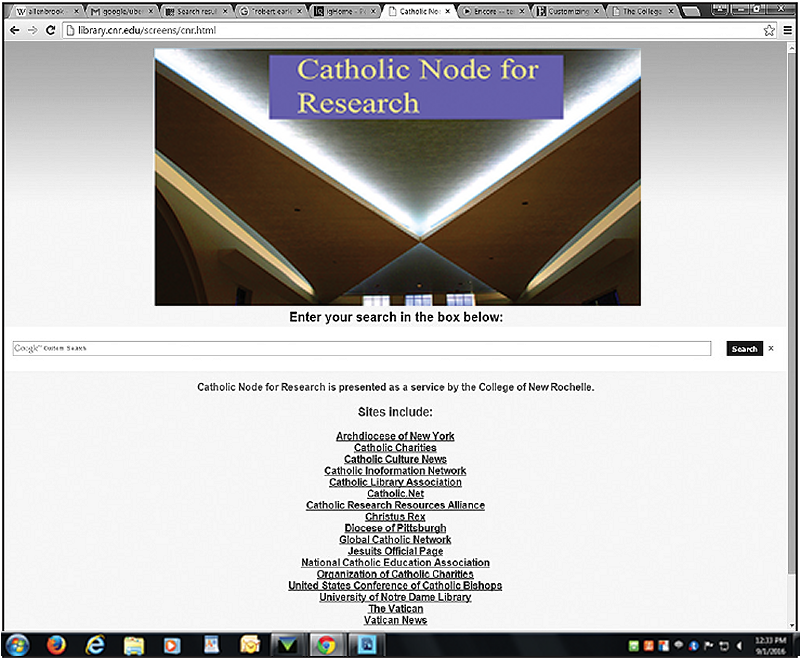Click the Catholic Node for Research banner image
The image size is (800, 660).
[397, 177]
